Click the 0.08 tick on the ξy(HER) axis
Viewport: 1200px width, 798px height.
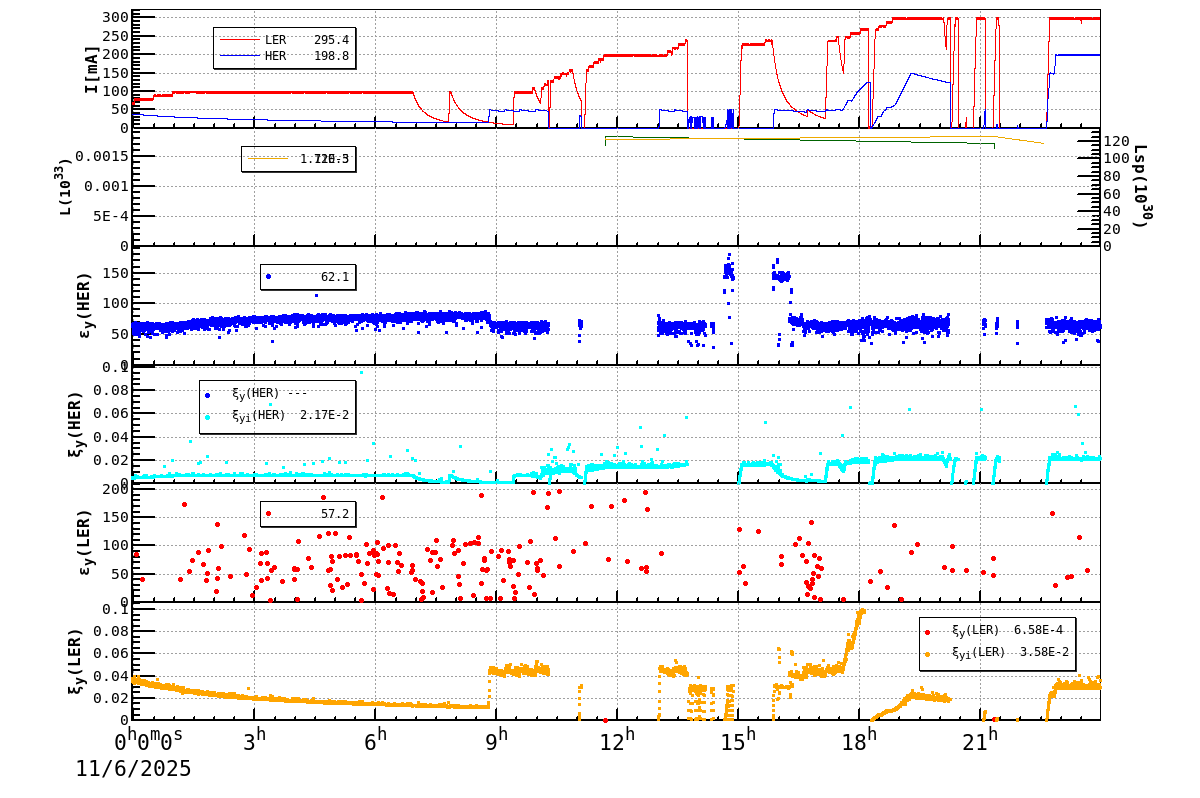(111, 390)
